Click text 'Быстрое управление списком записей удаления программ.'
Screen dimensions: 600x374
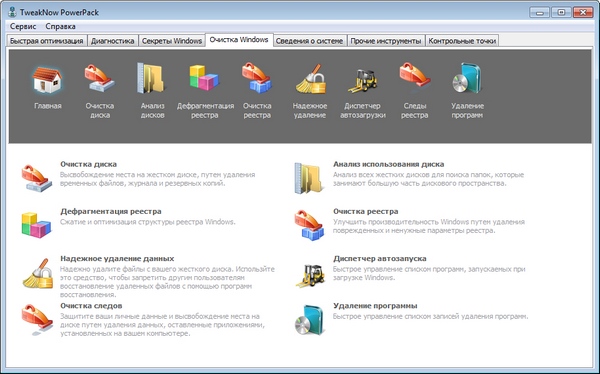coord(430,317)
